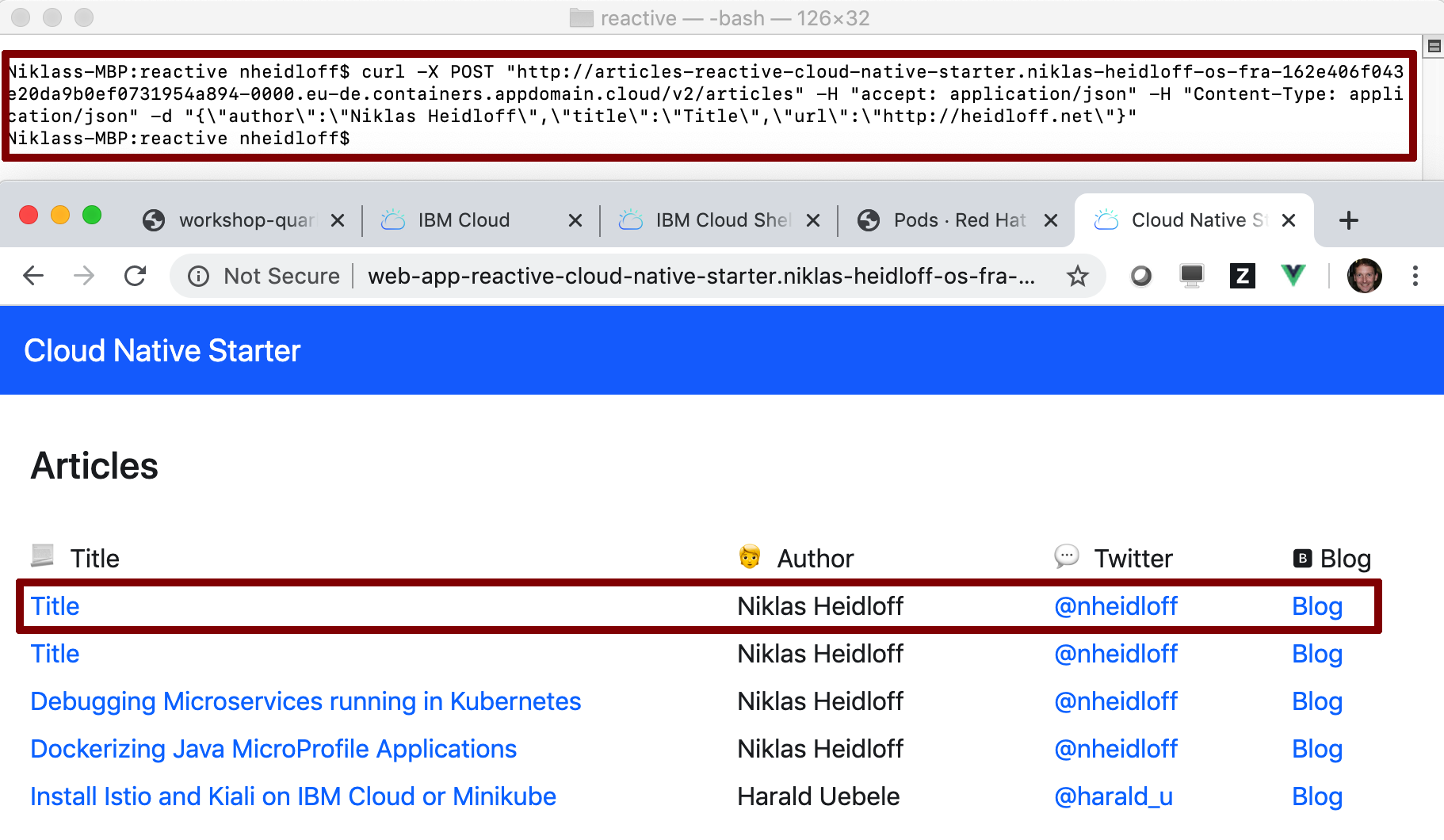Open the Not Secure site info icon
Screen dimensions: 1444x840
pyautogui.click(x=198, y=276)
